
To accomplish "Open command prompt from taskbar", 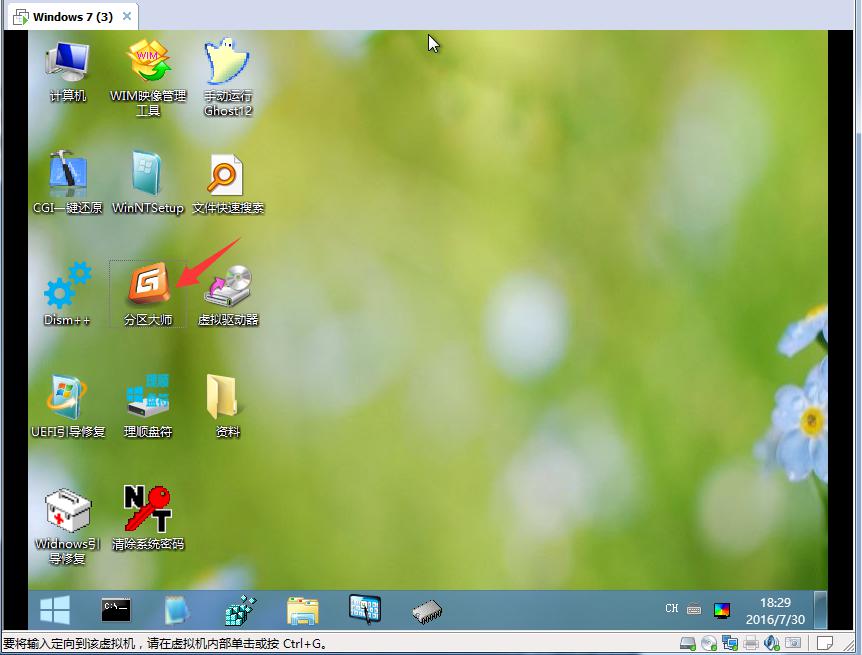I will [x=116, y=610].
